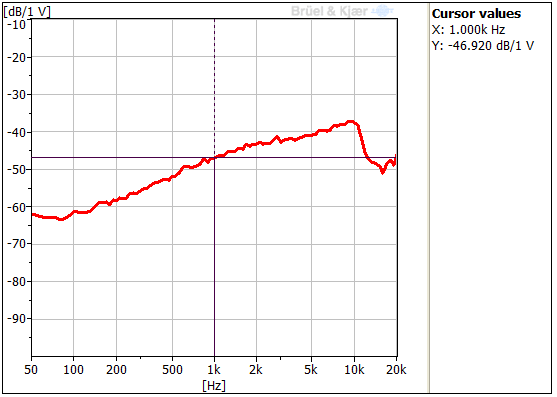
Task: Click the red curve peak near 10k
Action: click(x=351, y=122)
